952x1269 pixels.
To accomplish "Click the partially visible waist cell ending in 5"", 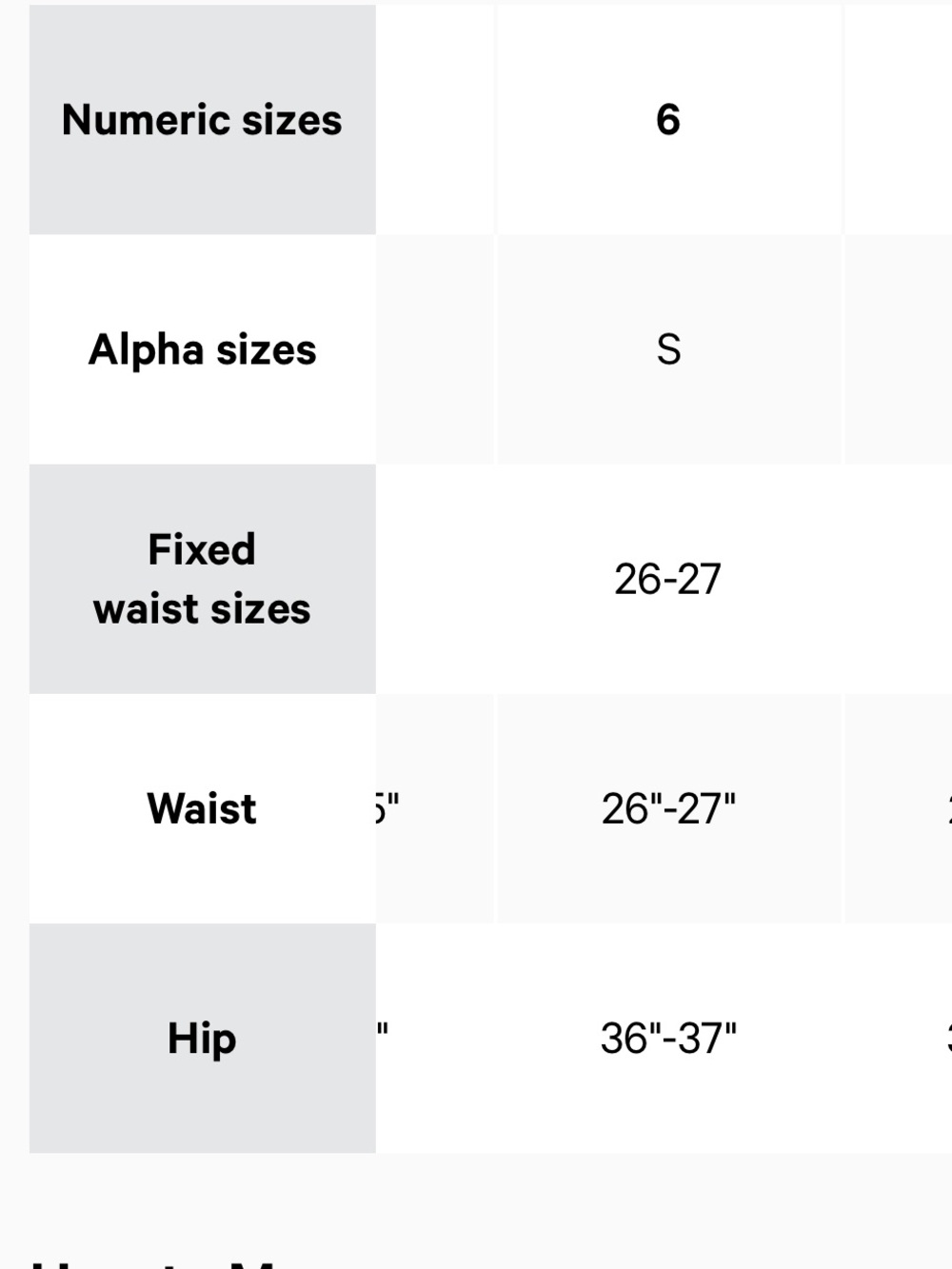I will point(435,808).
